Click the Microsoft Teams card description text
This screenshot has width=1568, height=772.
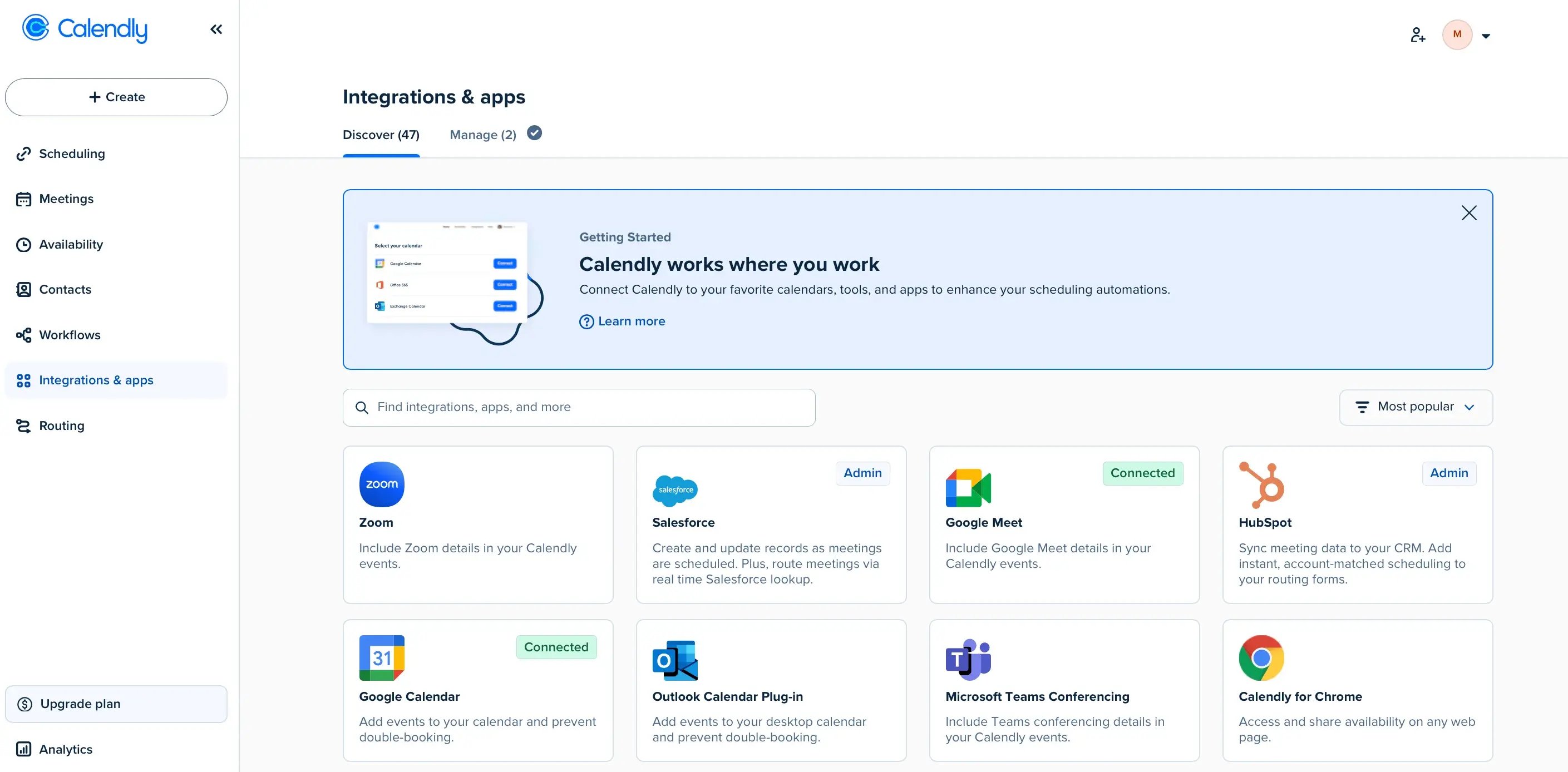1055,729
